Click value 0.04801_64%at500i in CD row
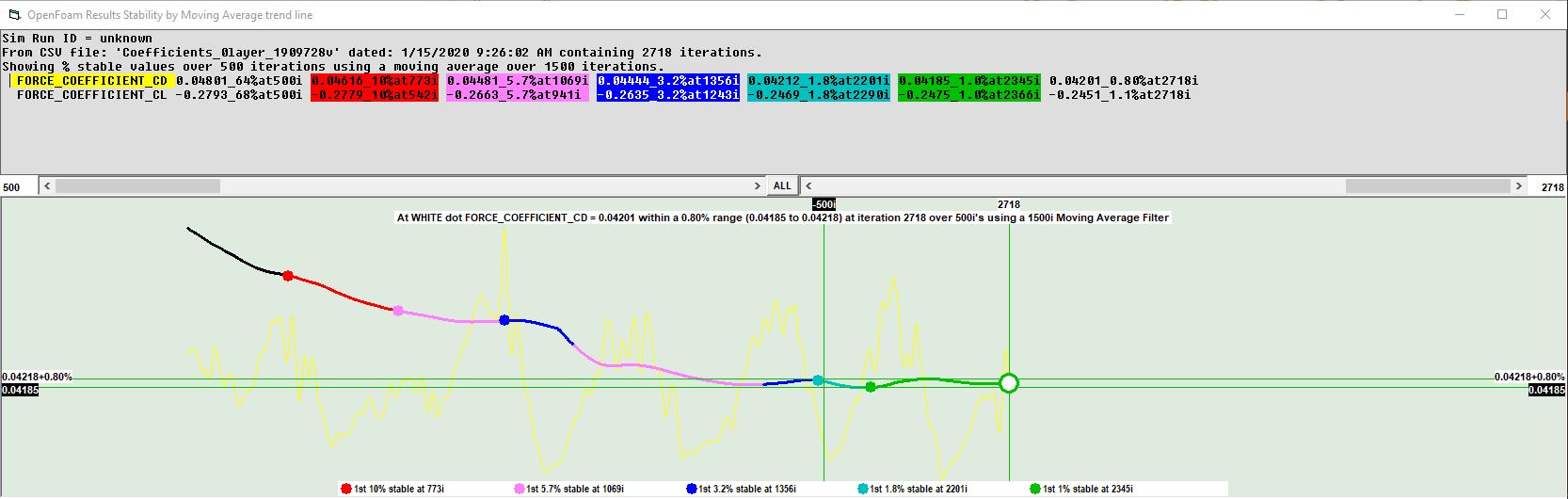Screen dimensions: 1568x499 (x=239, y=81)
